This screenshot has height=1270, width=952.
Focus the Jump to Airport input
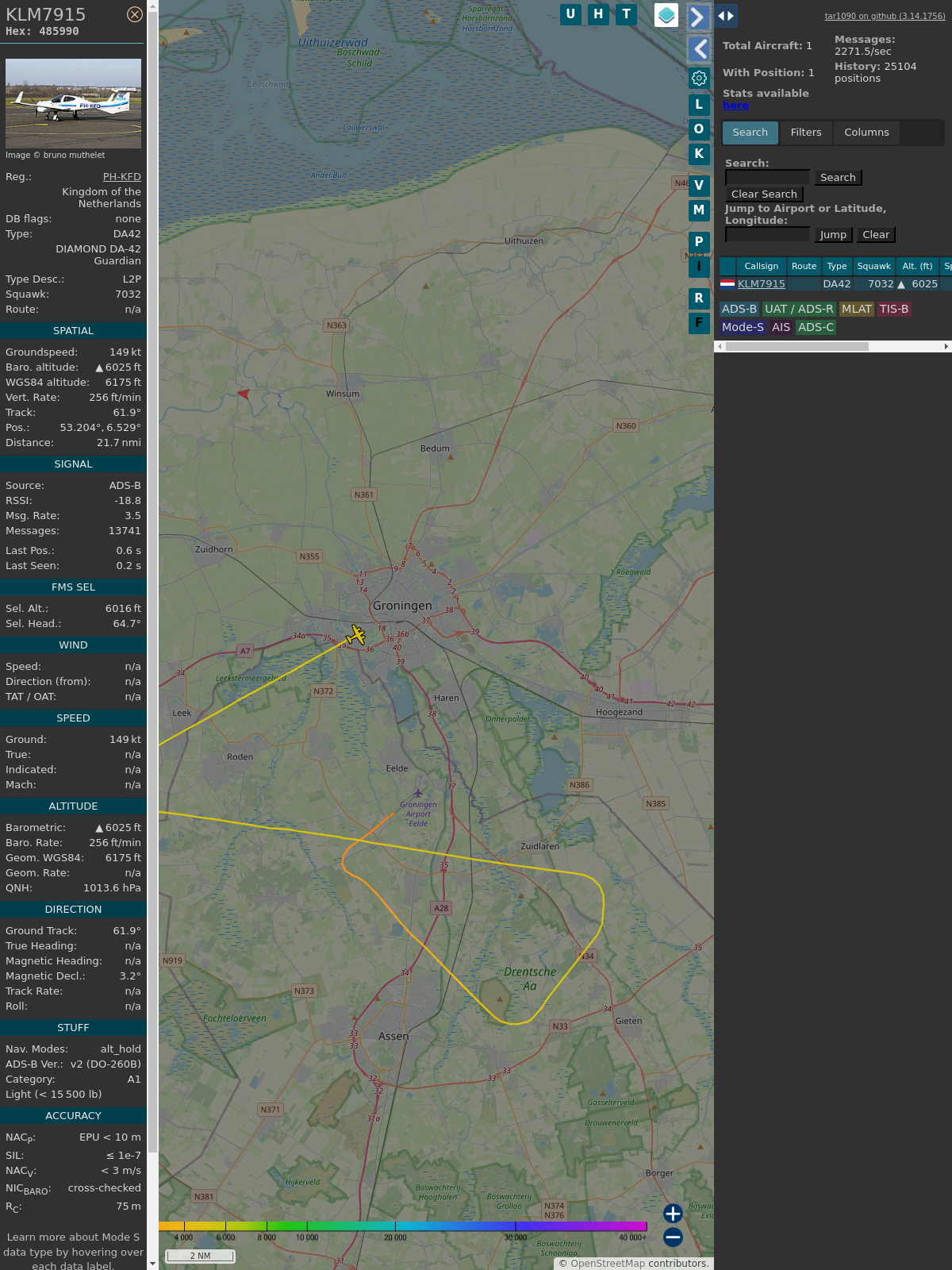click(x=767, y=234)
